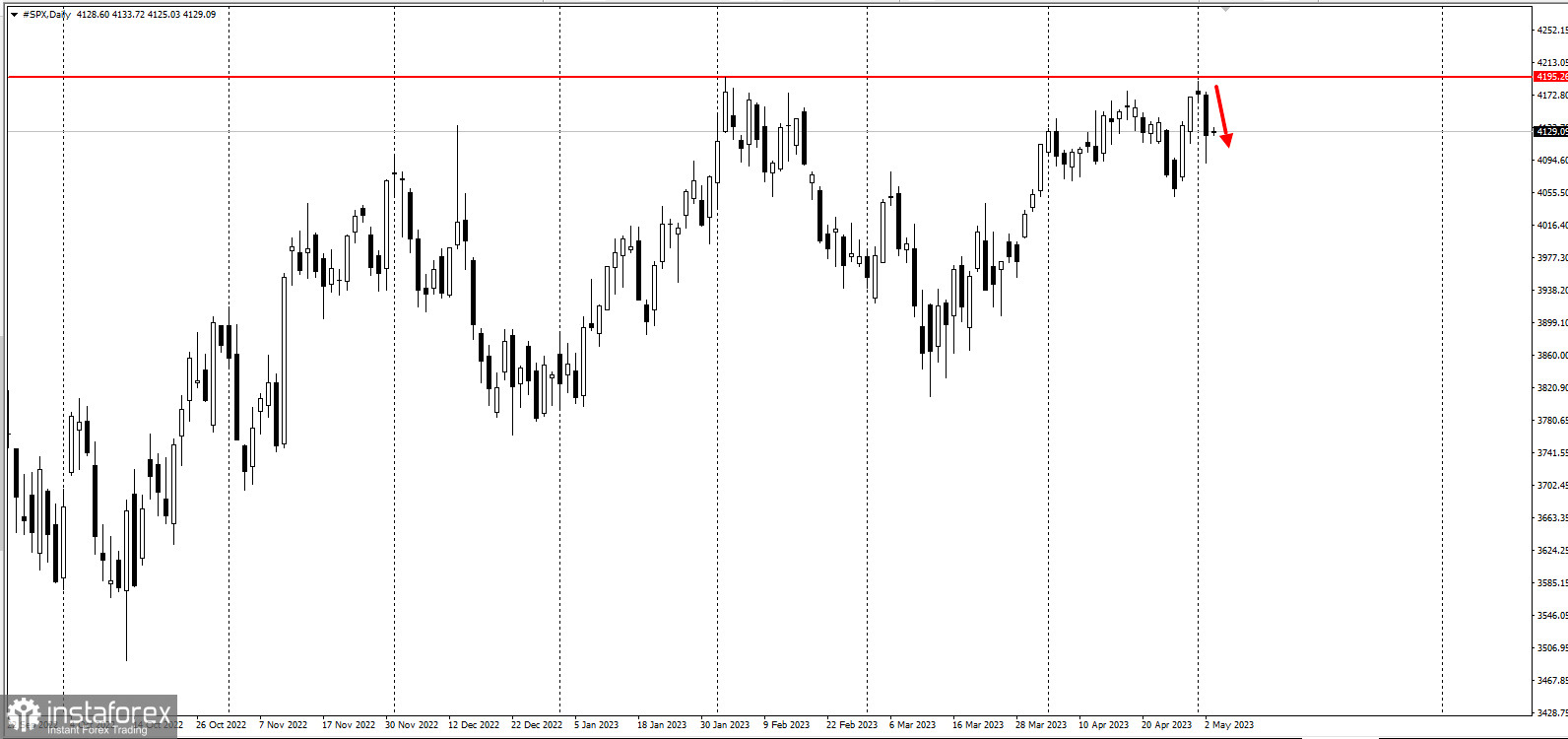Click the 16 Mar 2023 date label

click(x=978, y=725)
